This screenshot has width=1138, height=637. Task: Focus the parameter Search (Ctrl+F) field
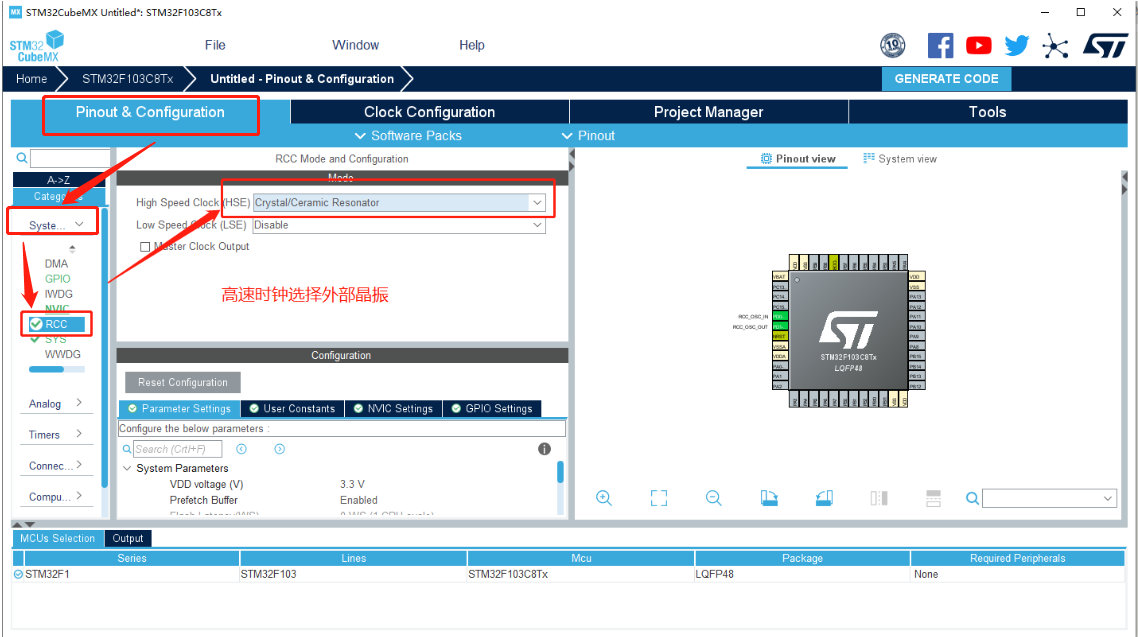pos(178,449)
